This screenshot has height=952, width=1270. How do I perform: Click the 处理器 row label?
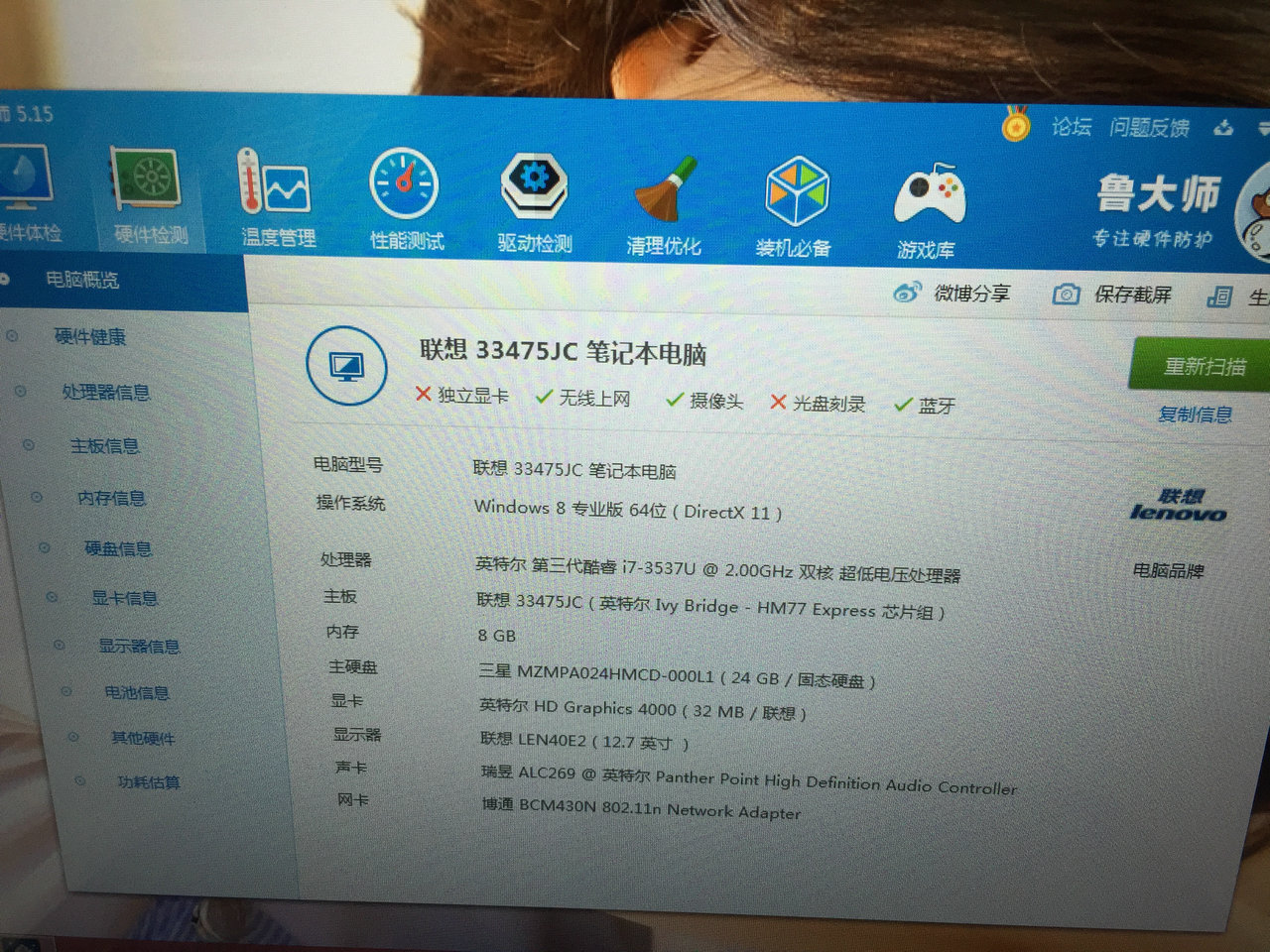click(345, 560)
